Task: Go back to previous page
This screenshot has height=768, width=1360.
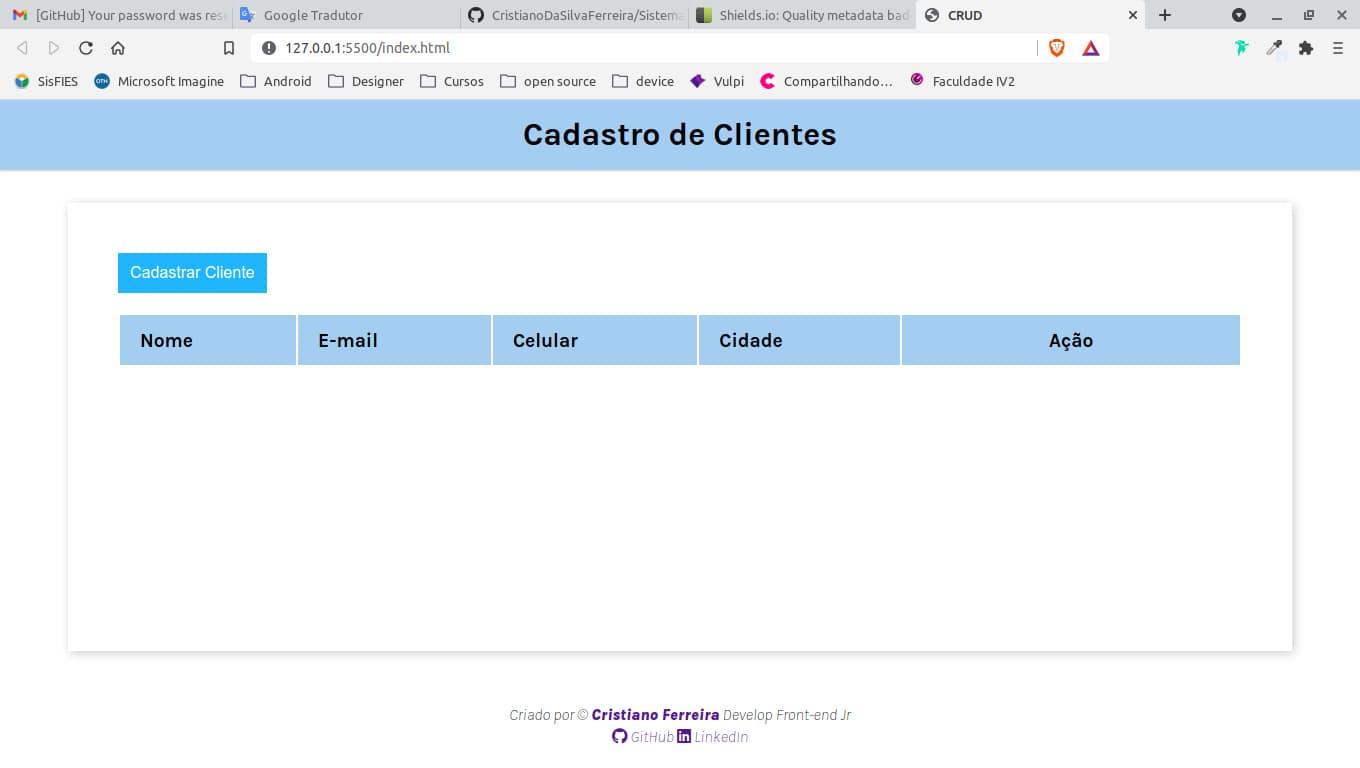Action: tap(22, 48)
